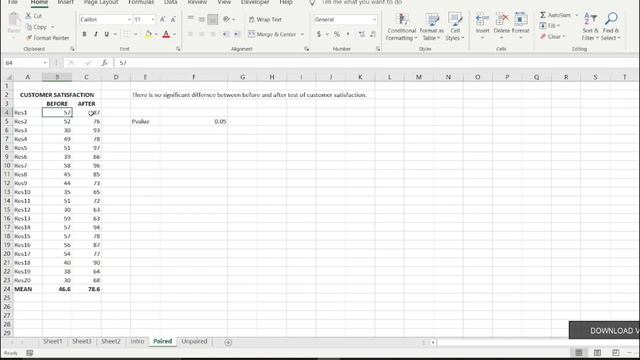The width and height of the screenshot is (640, 360).
Task: Open Format as Table gallery
Action: (x=431, y=26)
